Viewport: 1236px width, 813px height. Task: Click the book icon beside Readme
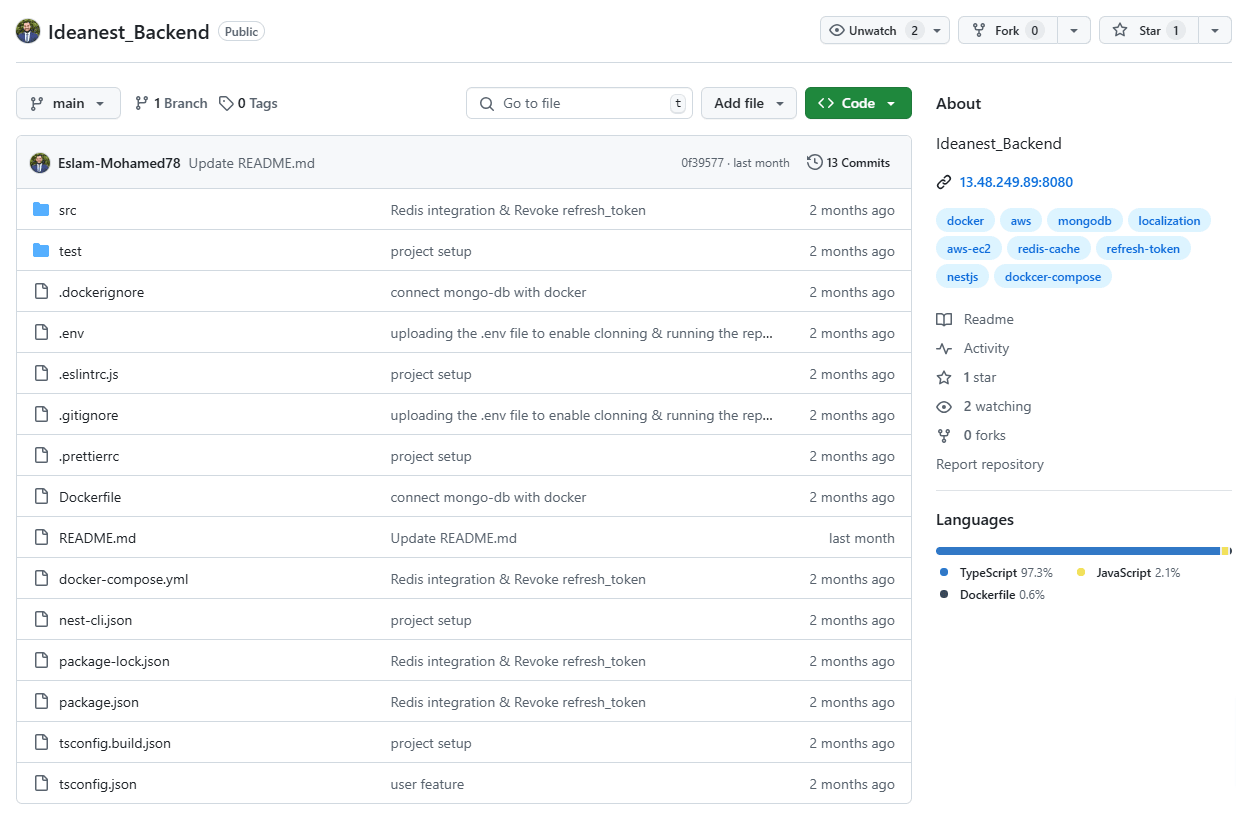point(944,319)
